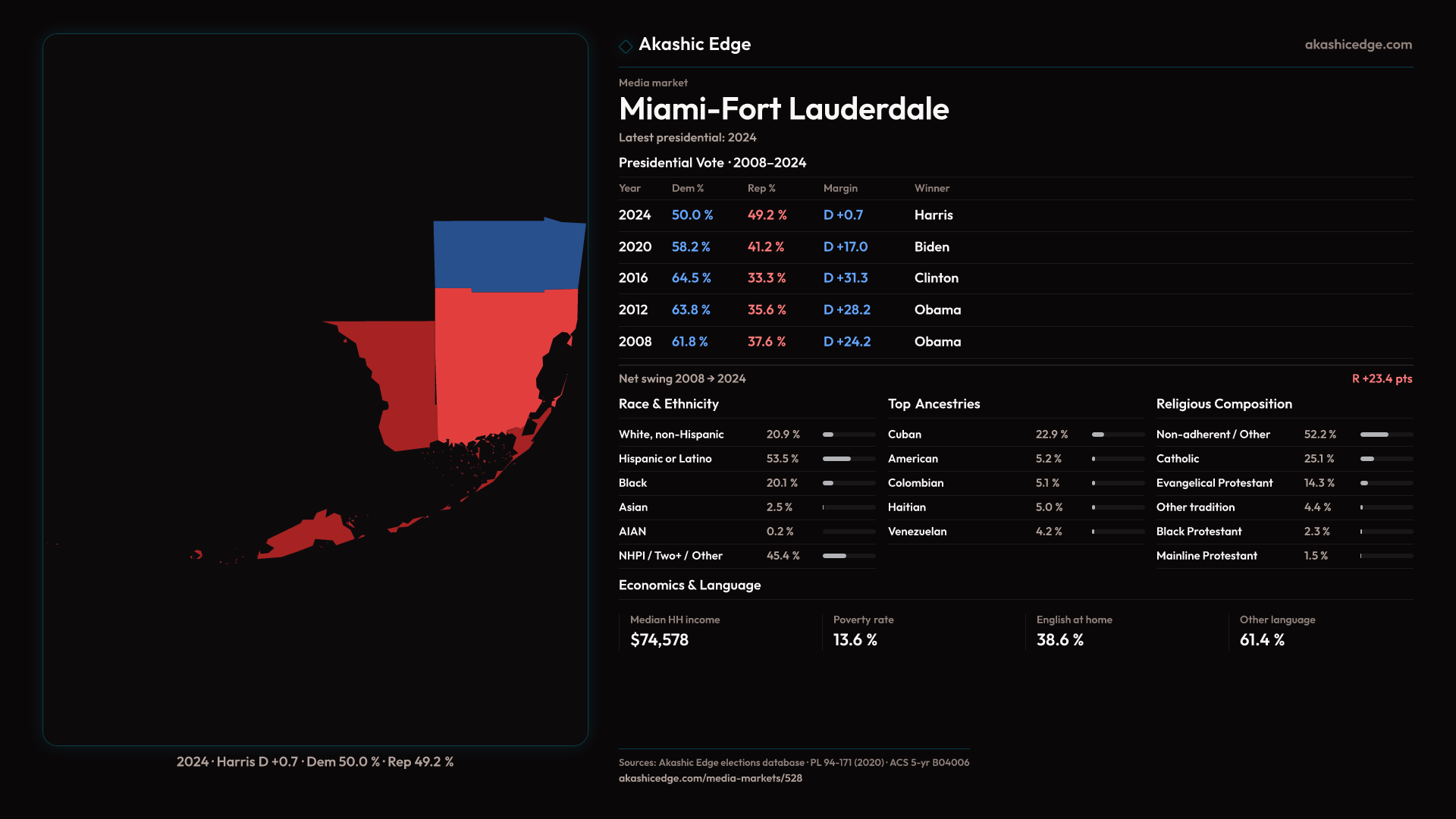
Task: Click the R +23.4 pts net swing value
Action: pos(1382,378)
